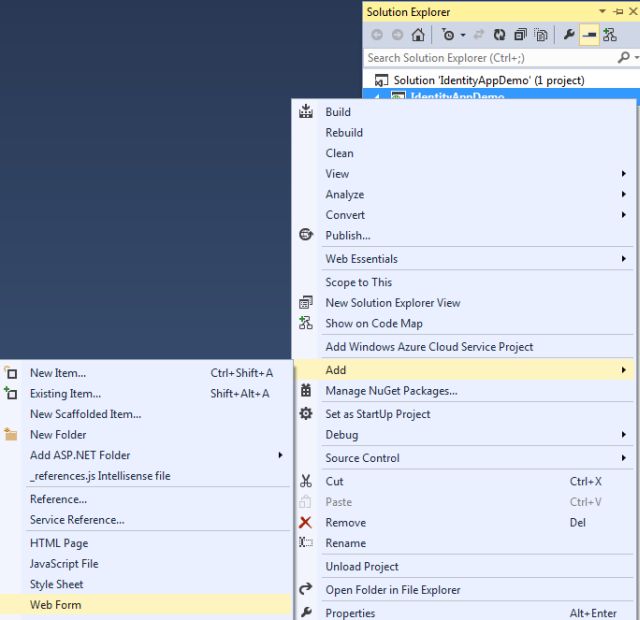This screenshot has height=620, width=640.
Task: Open the Pending Changes Filter dropdown arrow
Action: coord(463,35)
